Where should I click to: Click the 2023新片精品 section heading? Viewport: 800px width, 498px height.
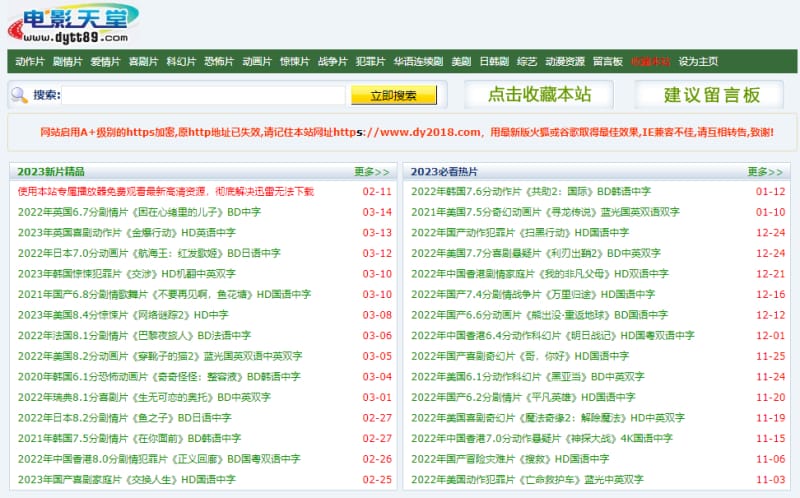(x=51, y=172)
